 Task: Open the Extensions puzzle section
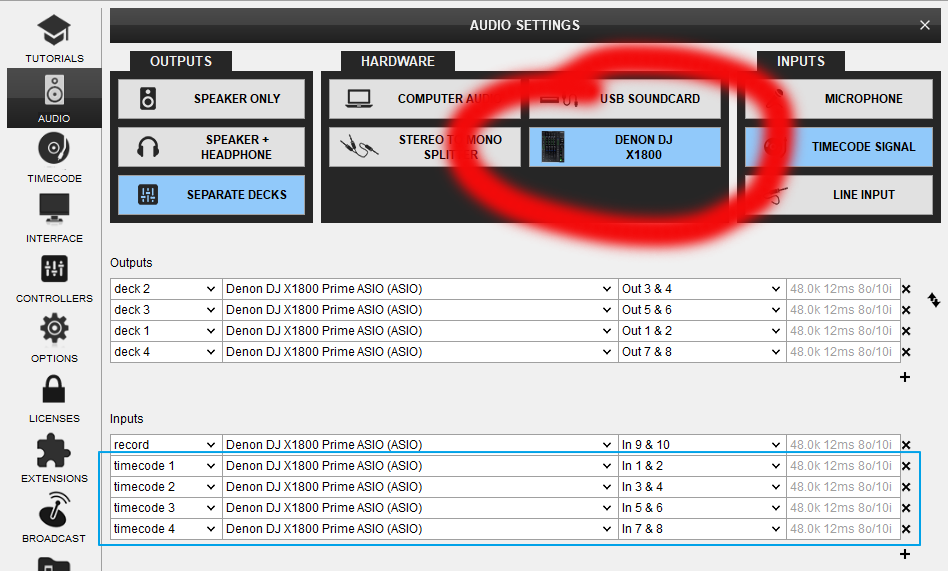[54, 457]
